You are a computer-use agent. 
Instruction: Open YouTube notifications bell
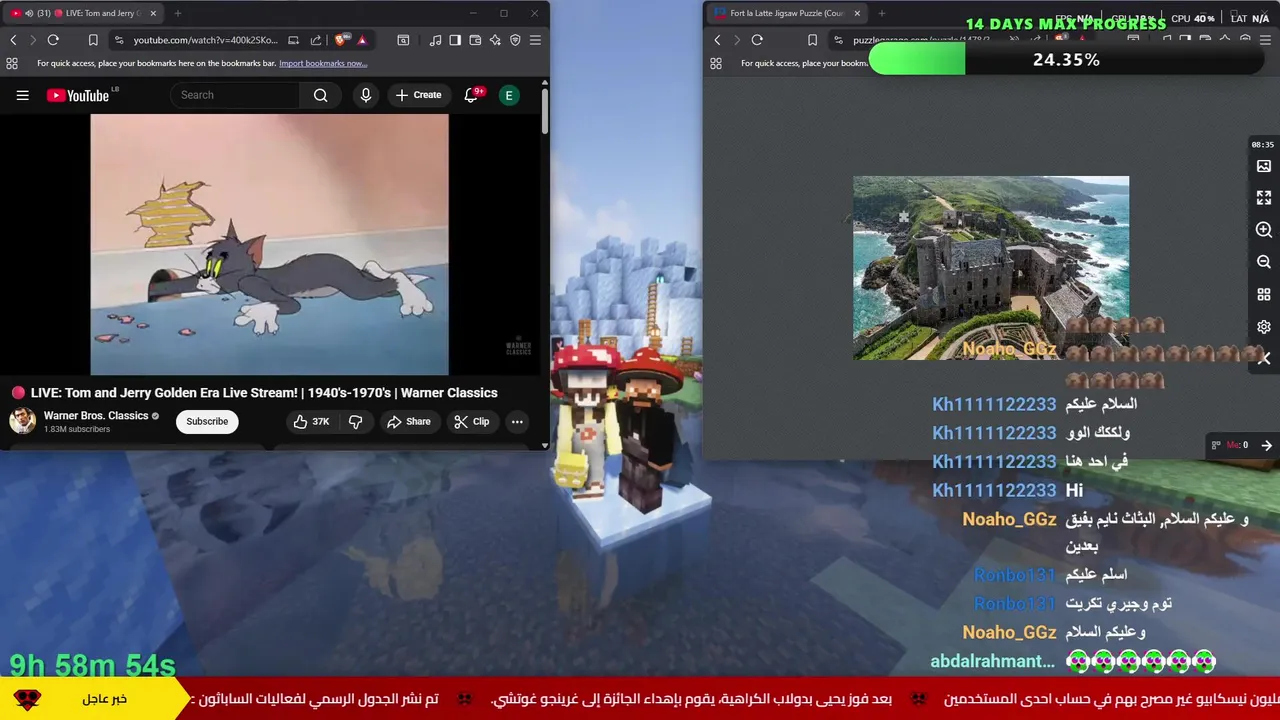click(471, 95)
